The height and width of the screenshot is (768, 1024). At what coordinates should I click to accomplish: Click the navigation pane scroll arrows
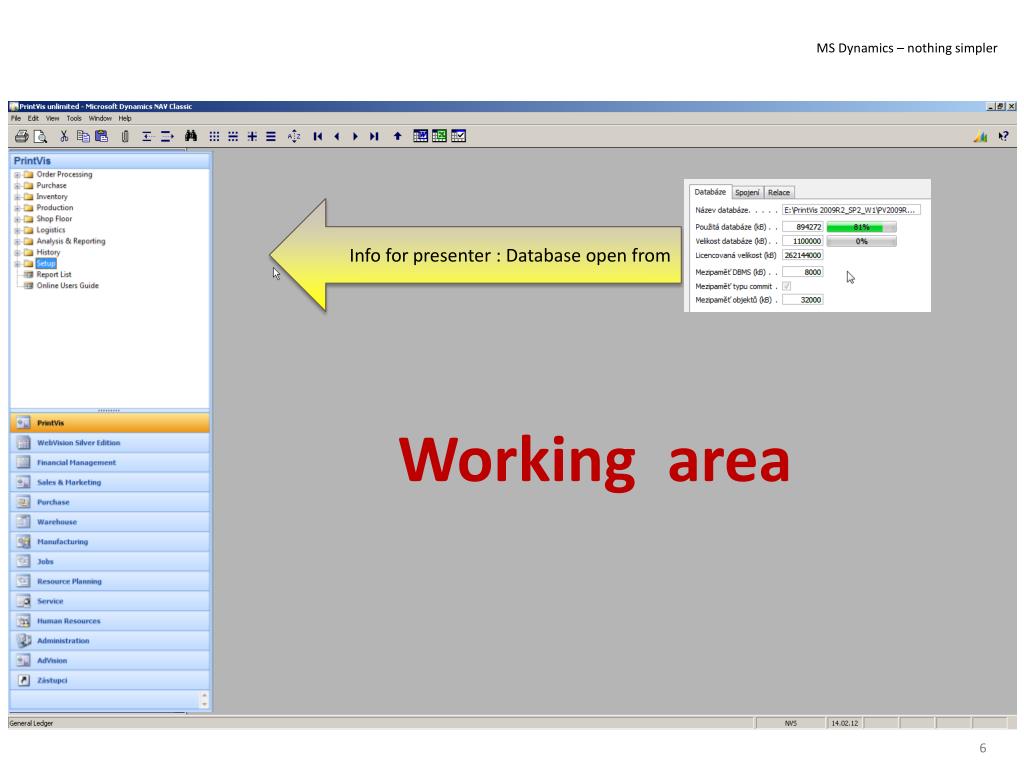coord(204,700)
